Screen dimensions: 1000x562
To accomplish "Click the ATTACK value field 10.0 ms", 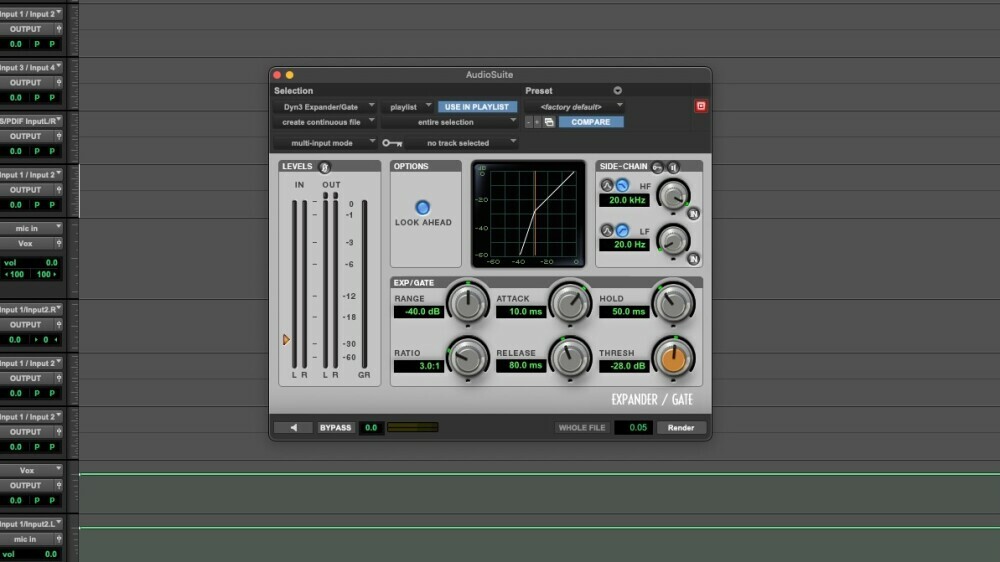I will (x=521, y=312).
